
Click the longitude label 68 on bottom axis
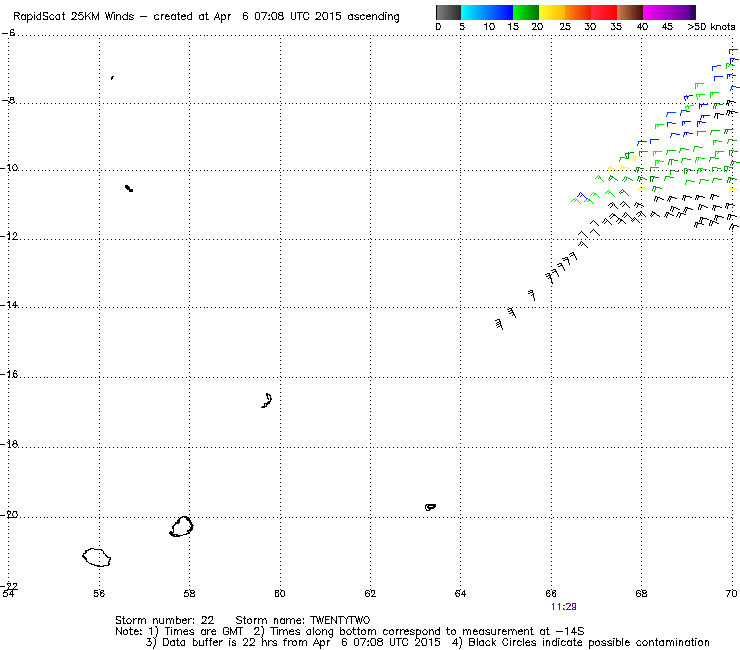[x=641, y=593]
